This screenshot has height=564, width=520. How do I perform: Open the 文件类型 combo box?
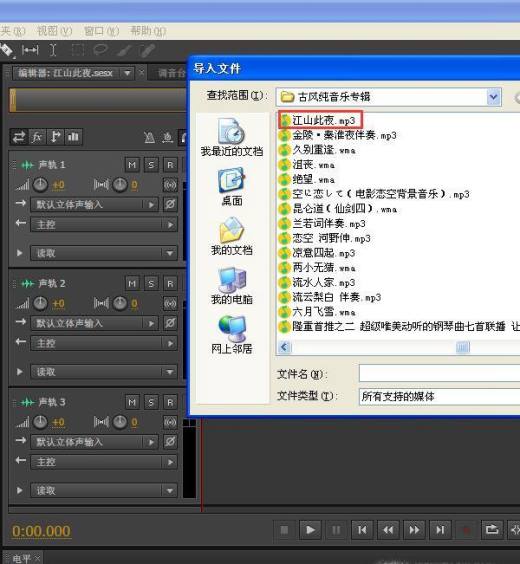point(439,396)
